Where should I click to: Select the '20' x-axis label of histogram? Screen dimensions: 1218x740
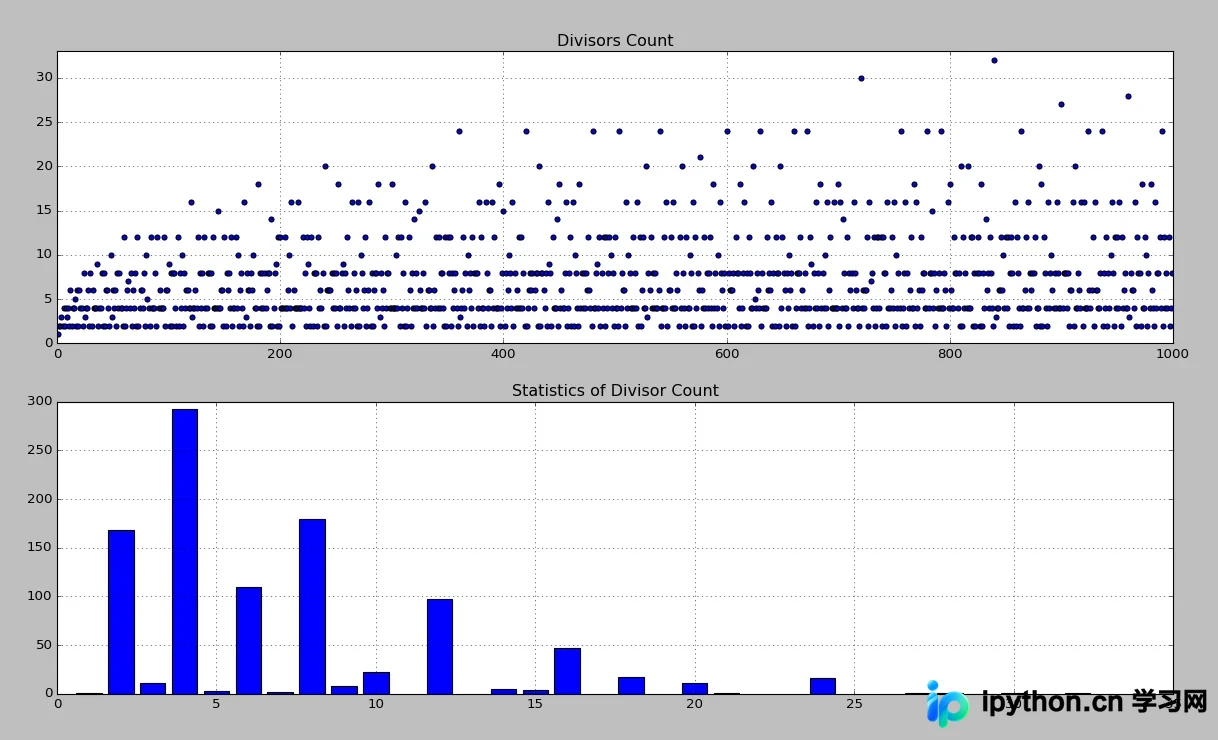point(695,704)
